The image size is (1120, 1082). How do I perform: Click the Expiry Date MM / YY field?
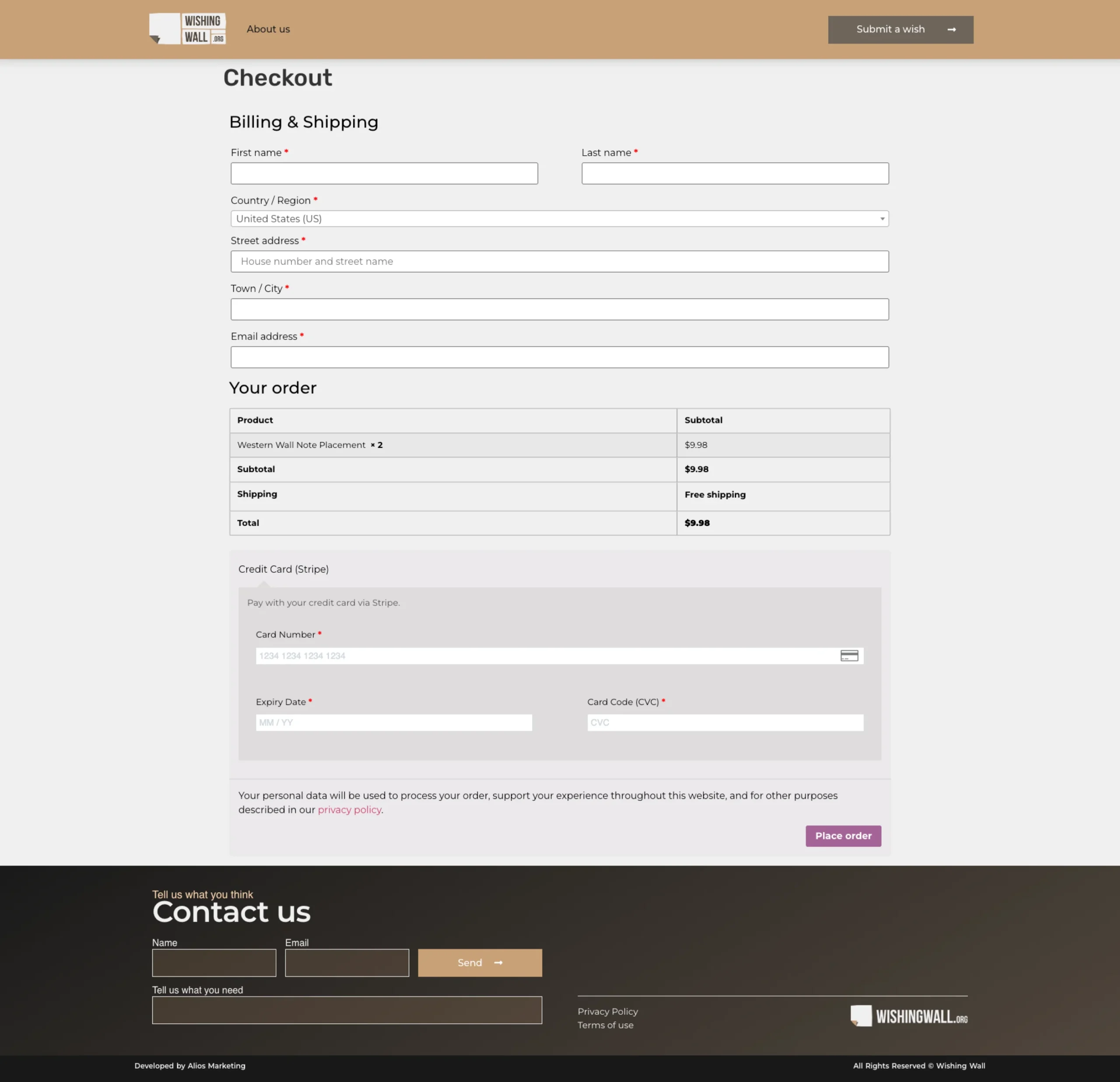coord(394,722)
